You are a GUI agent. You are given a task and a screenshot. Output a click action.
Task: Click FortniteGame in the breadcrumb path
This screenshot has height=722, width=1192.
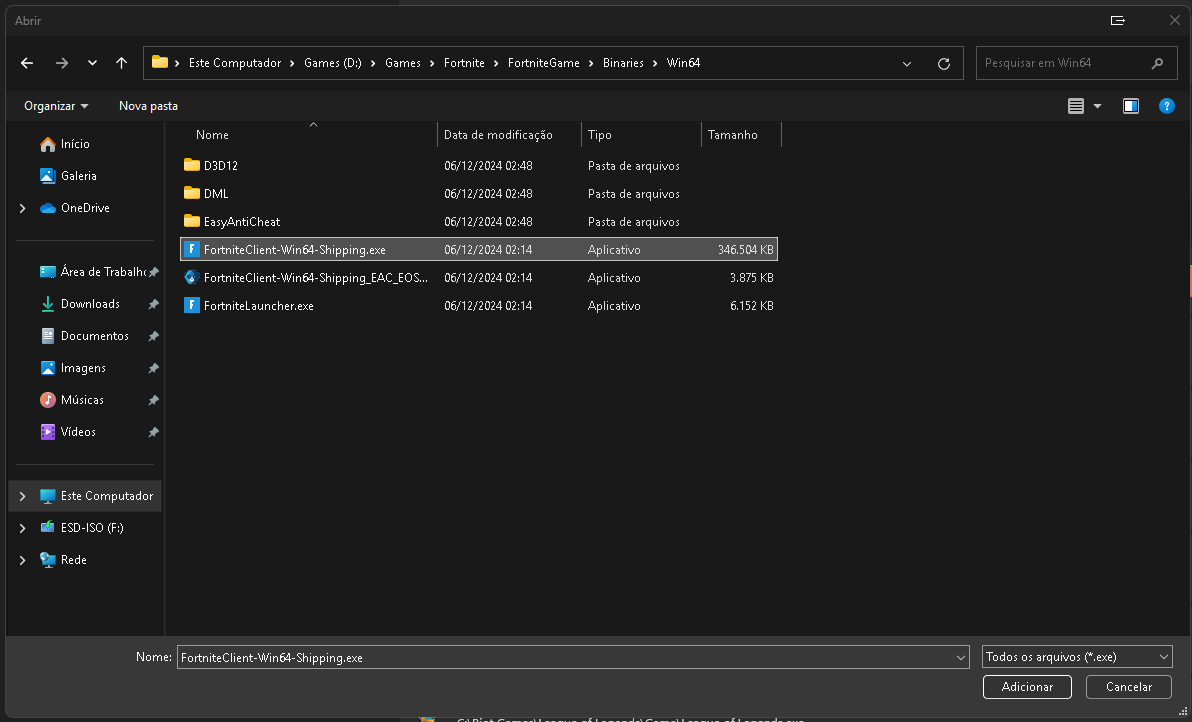tap(544, 63)
